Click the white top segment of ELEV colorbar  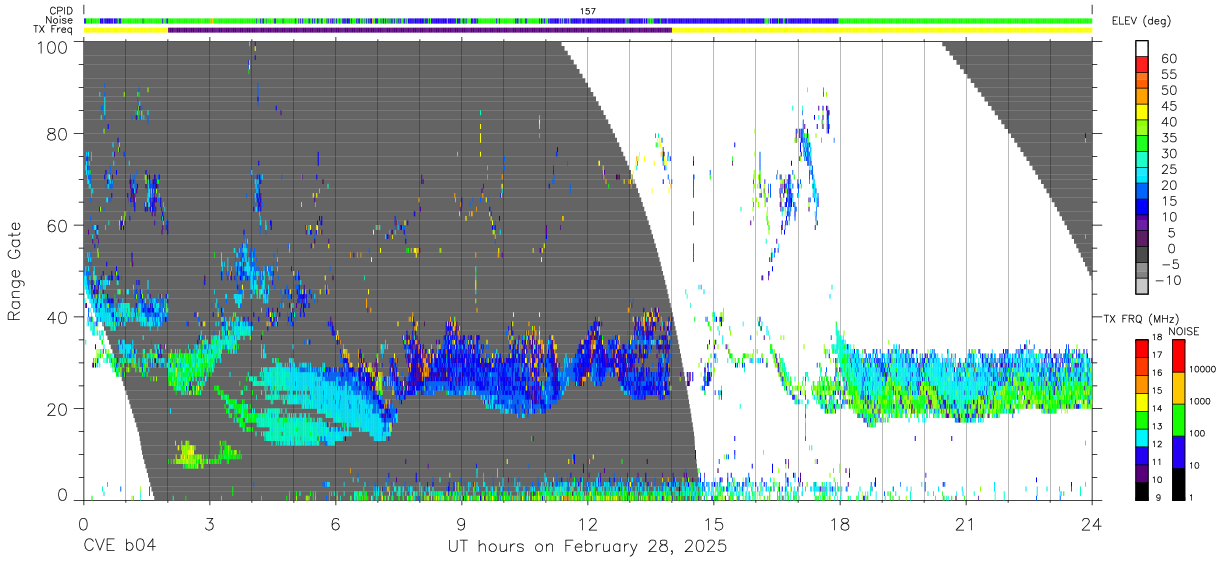pos(1143,49)
